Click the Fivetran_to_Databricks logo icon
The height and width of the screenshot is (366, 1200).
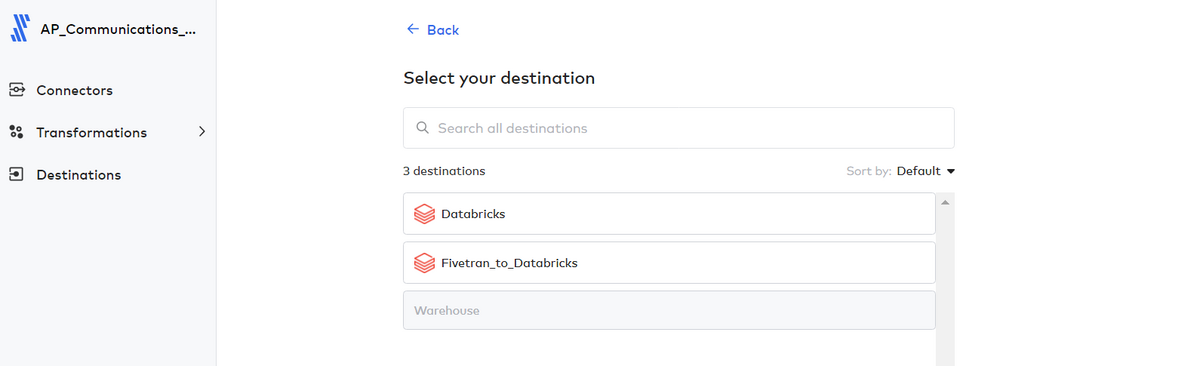[x=424, y=263]
